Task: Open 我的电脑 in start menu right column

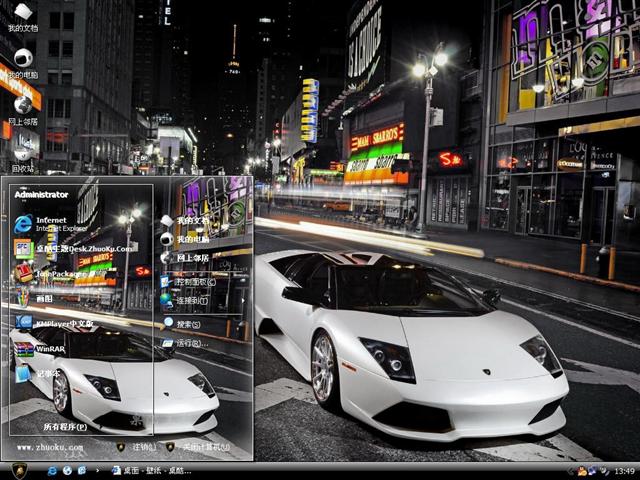Action: [x=184, y=239]
